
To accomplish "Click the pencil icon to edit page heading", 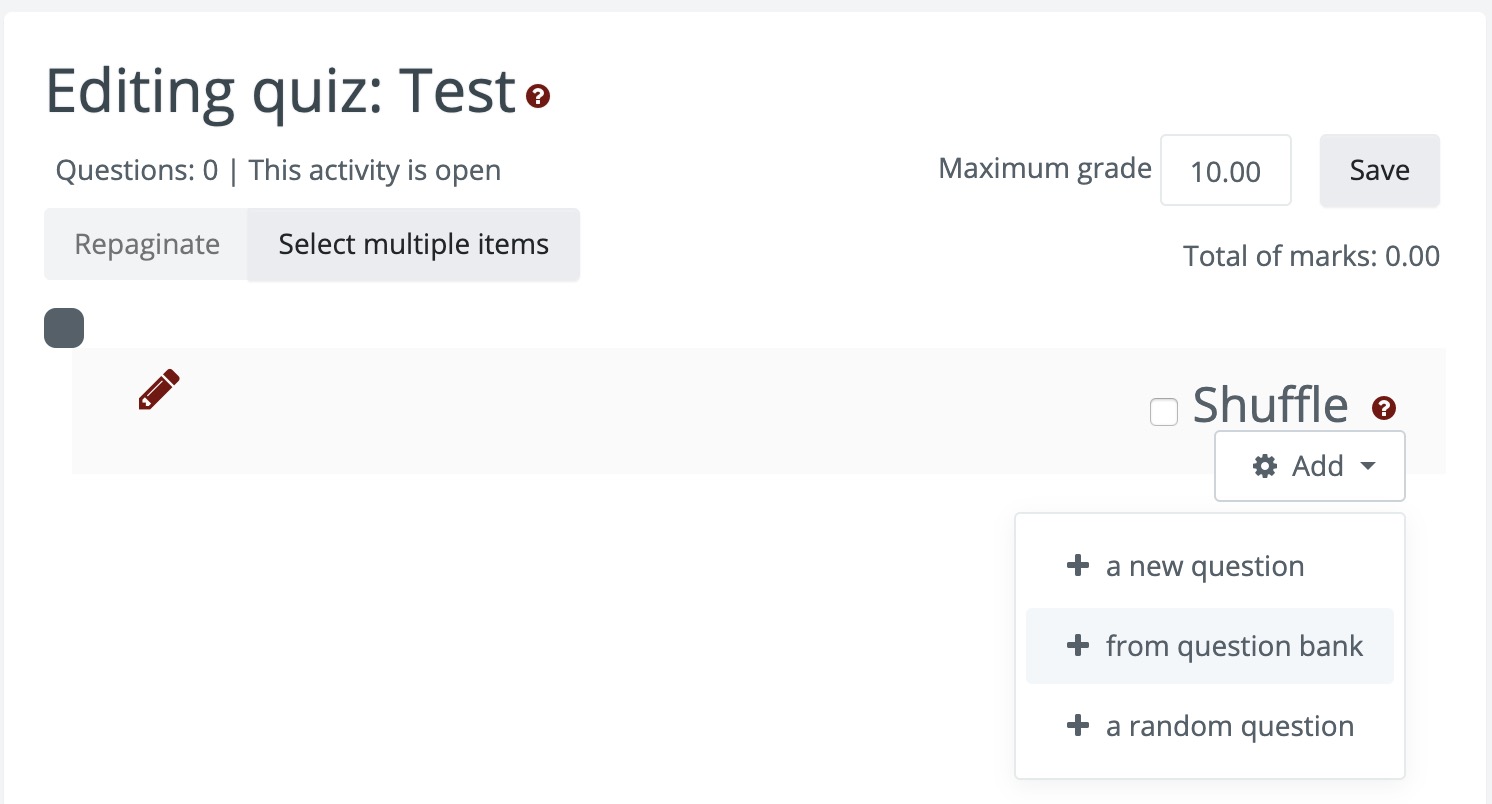I will (158, 389).
